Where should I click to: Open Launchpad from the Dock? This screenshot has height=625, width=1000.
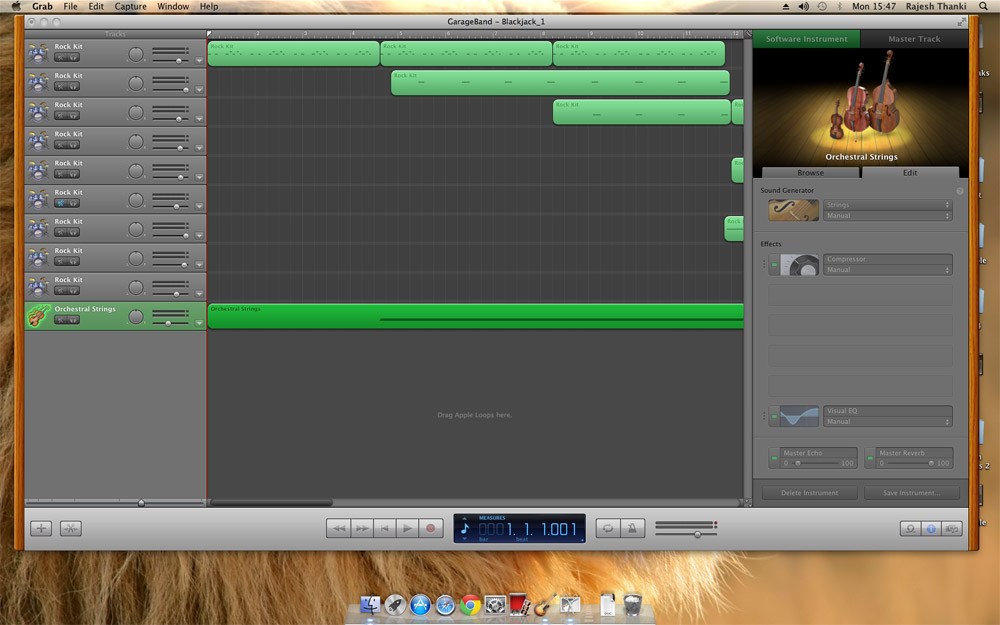click(395, 605)
